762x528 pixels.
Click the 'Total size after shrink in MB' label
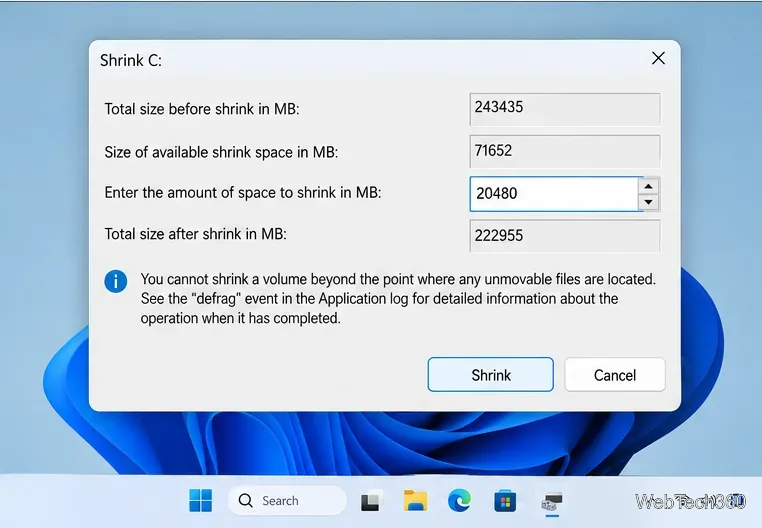click(x=195, y=234)
